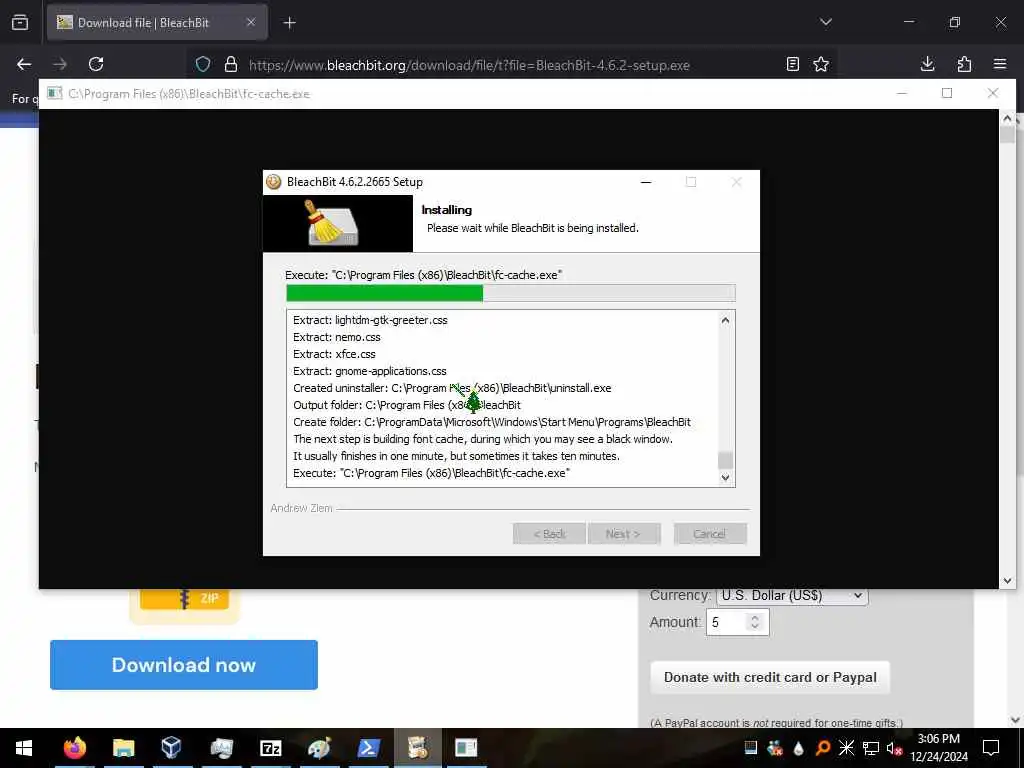The height and width of the screenshot is (768, 1024).
Task: Select log line 'Extract: nemo.css'
Action: coord(336,337)
